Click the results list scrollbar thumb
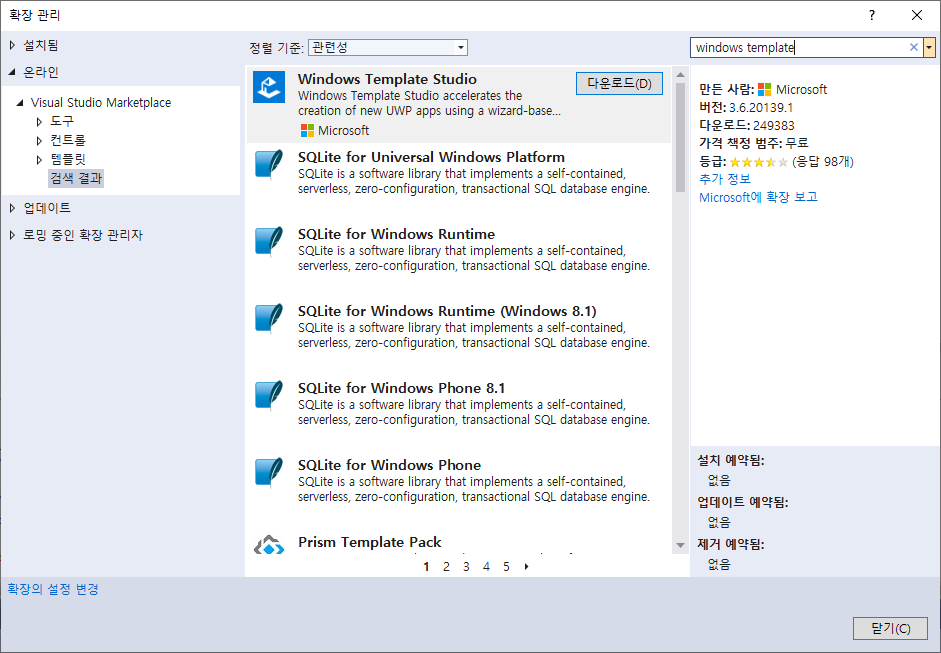The height and width of the screenshot is (653, 941). 680,137
